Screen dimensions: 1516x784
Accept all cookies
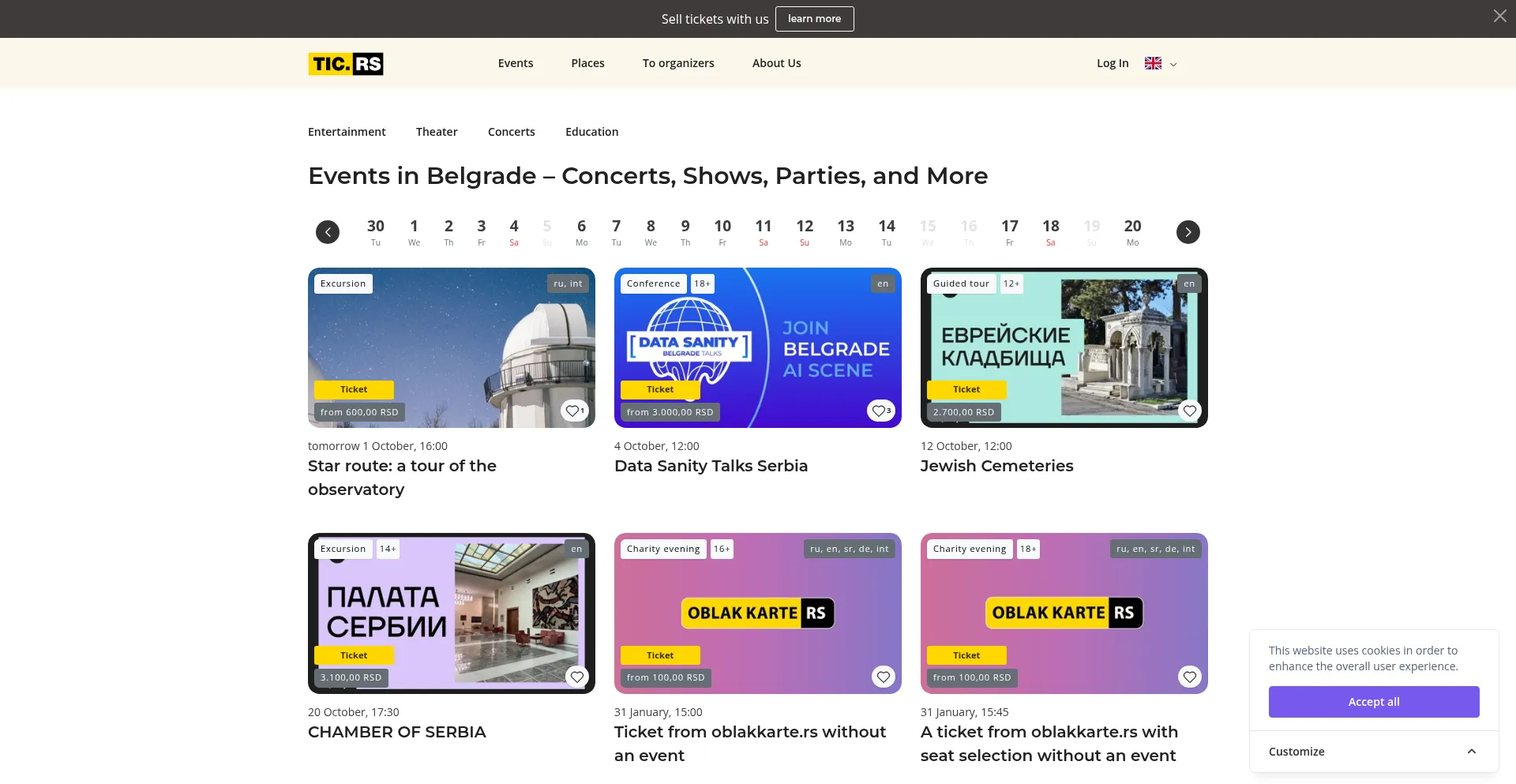tap(1374, 702)
